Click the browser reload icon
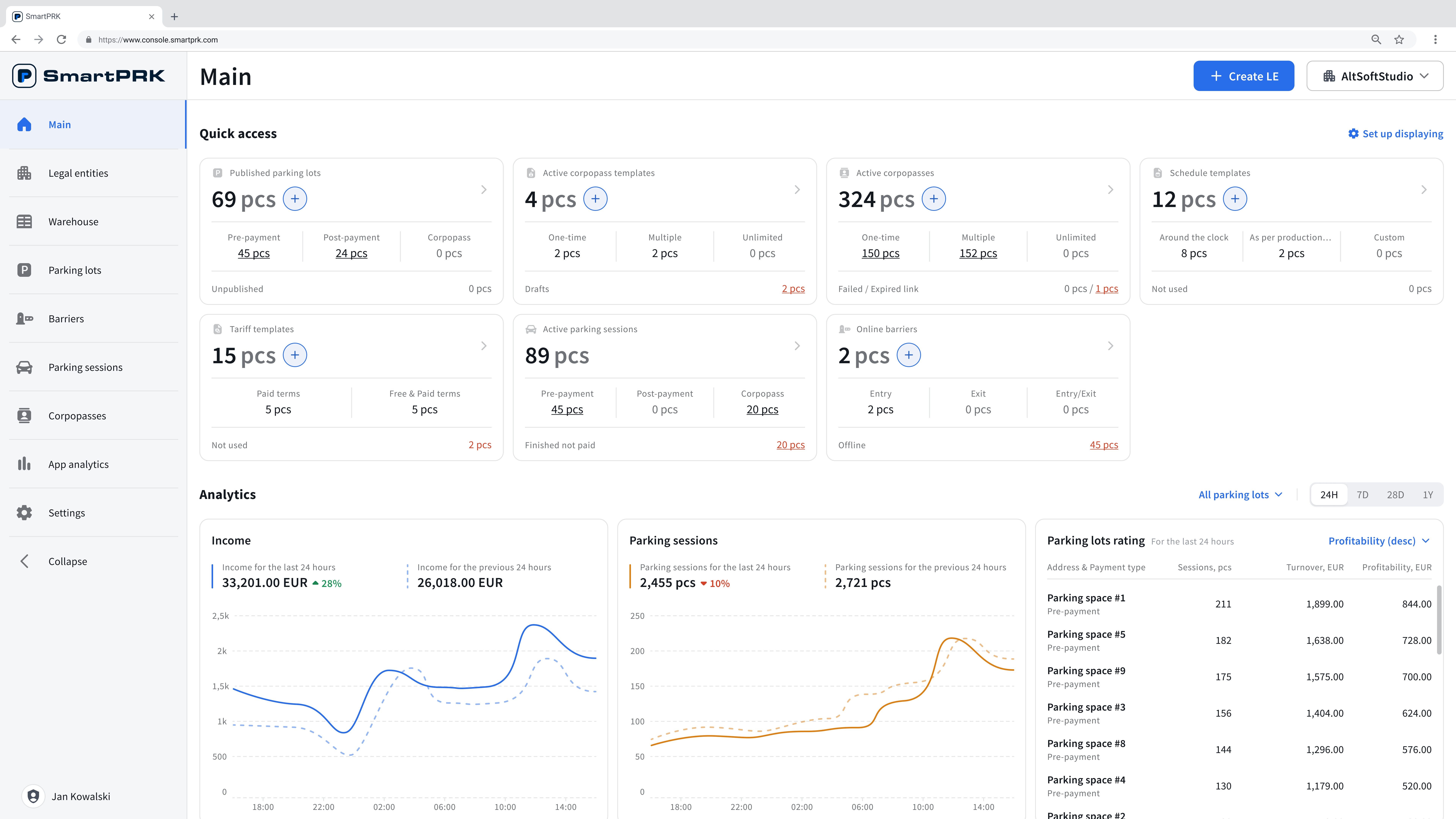 tap(62, 40)
